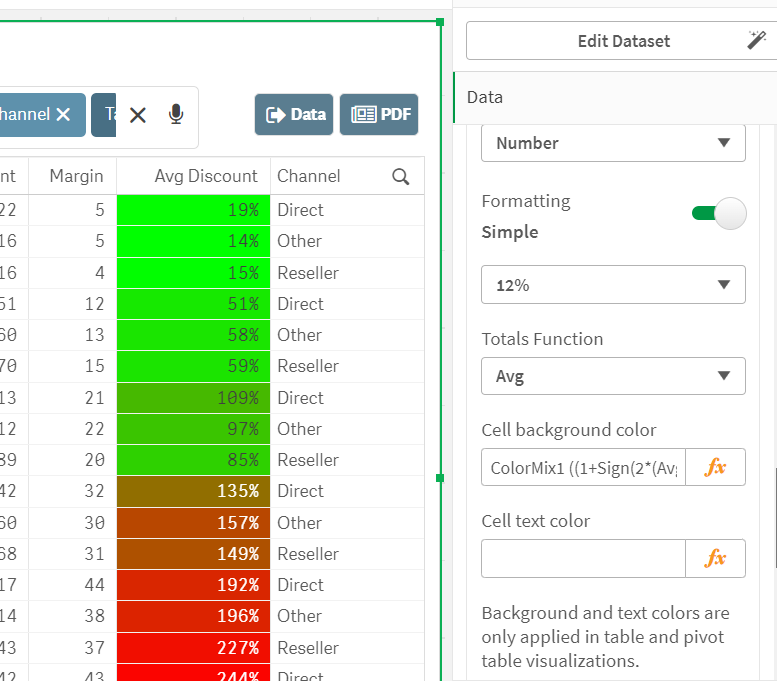Click the properties panel vertical scrollbar
The image size is (777, 681).
pos(775,518)
